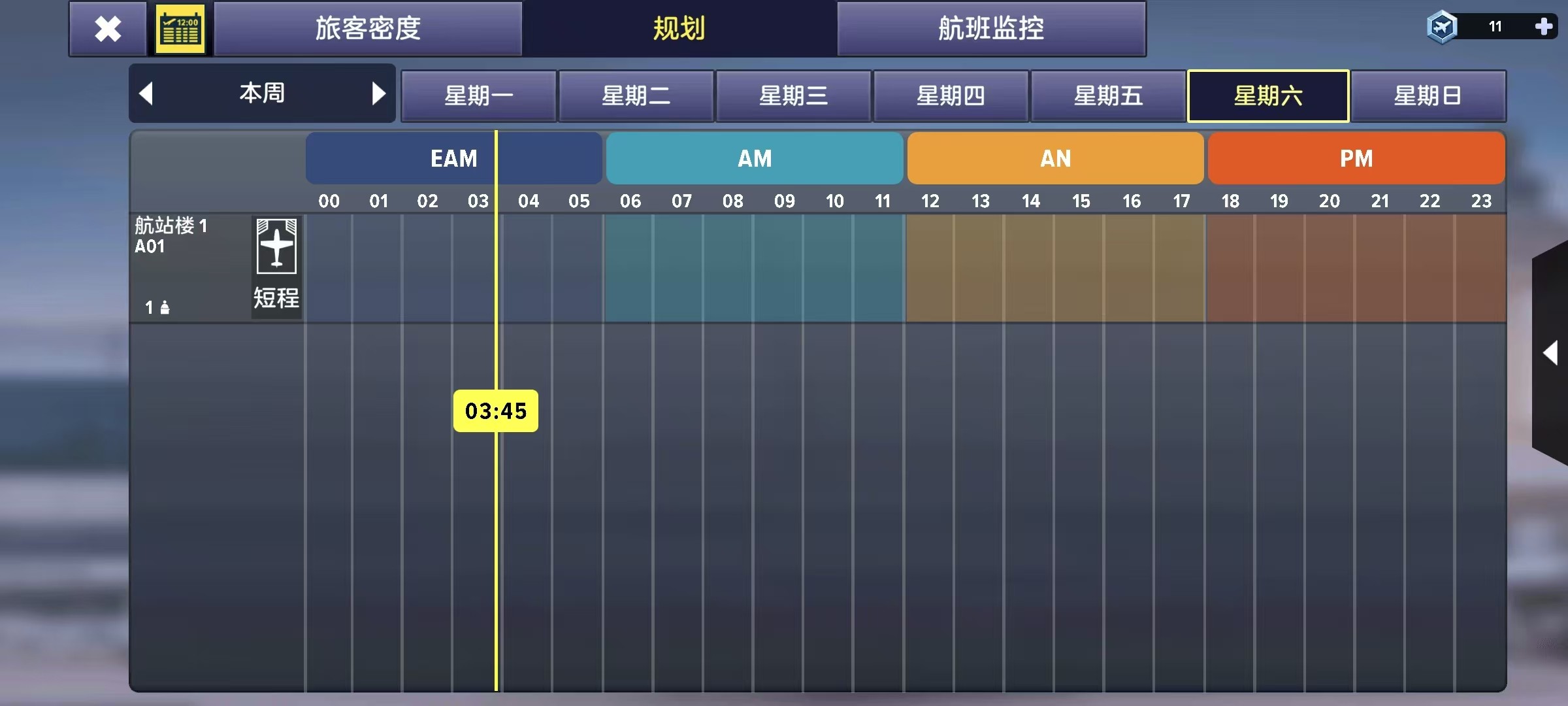This screenshot has width=1568, height=706.
Task: Click the plus icon beside 11
Action: (x=1544, y=27)
